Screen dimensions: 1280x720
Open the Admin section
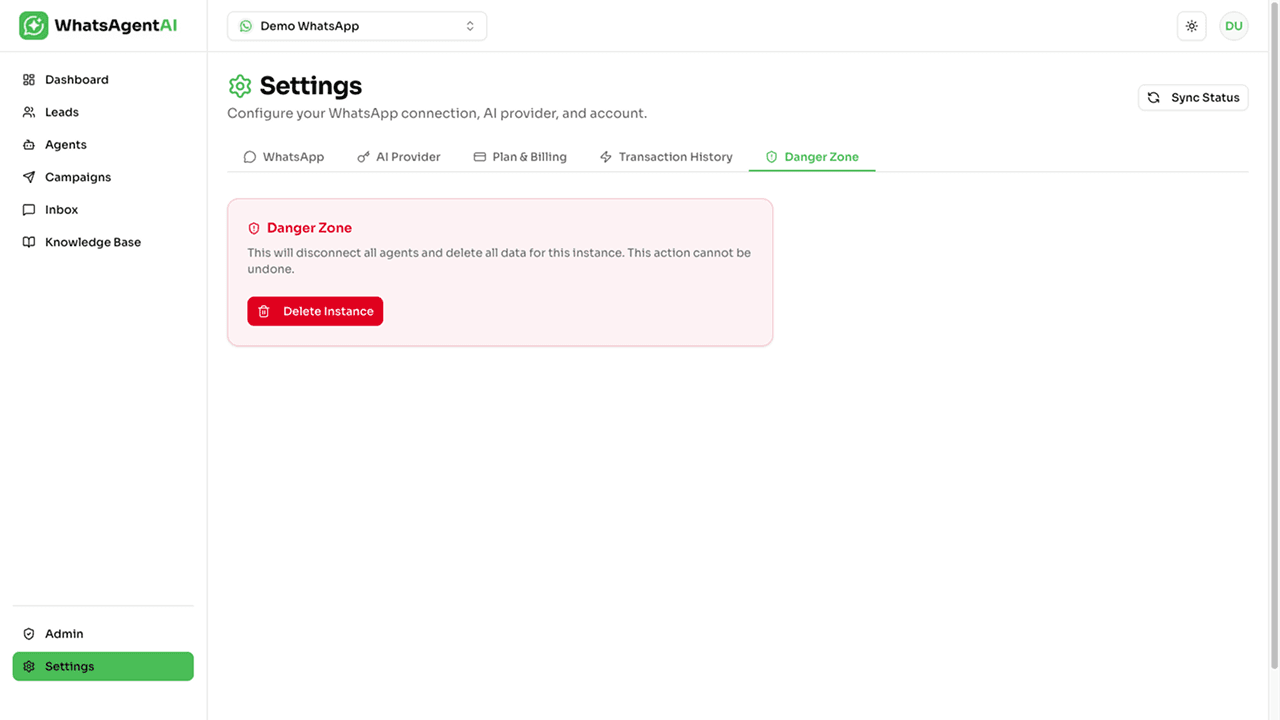pos(103,634)
